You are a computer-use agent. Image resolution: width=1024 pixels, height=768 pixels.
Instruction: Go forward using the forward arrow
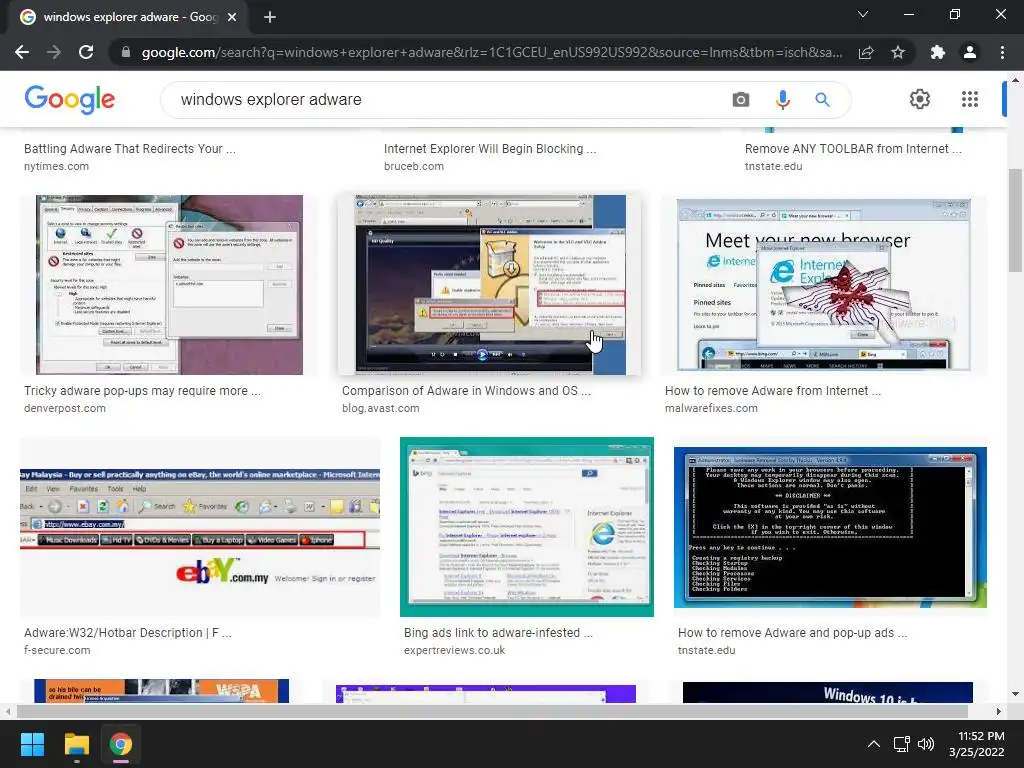pos(54,52)
